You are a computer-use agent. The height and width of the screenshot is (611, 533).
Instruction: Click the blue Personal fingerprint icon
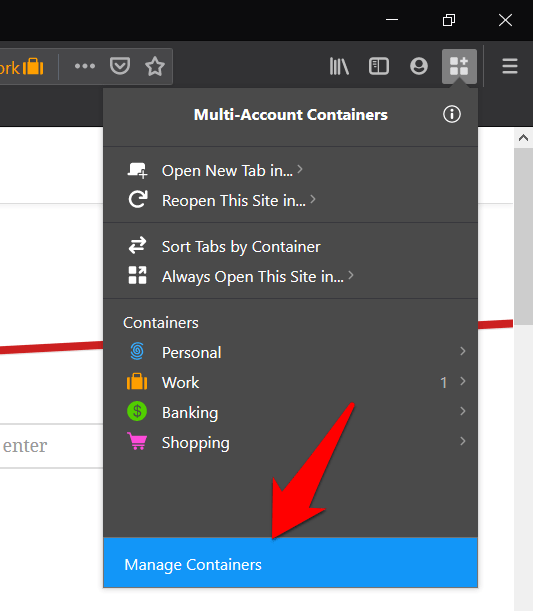(x=137, y=351)
